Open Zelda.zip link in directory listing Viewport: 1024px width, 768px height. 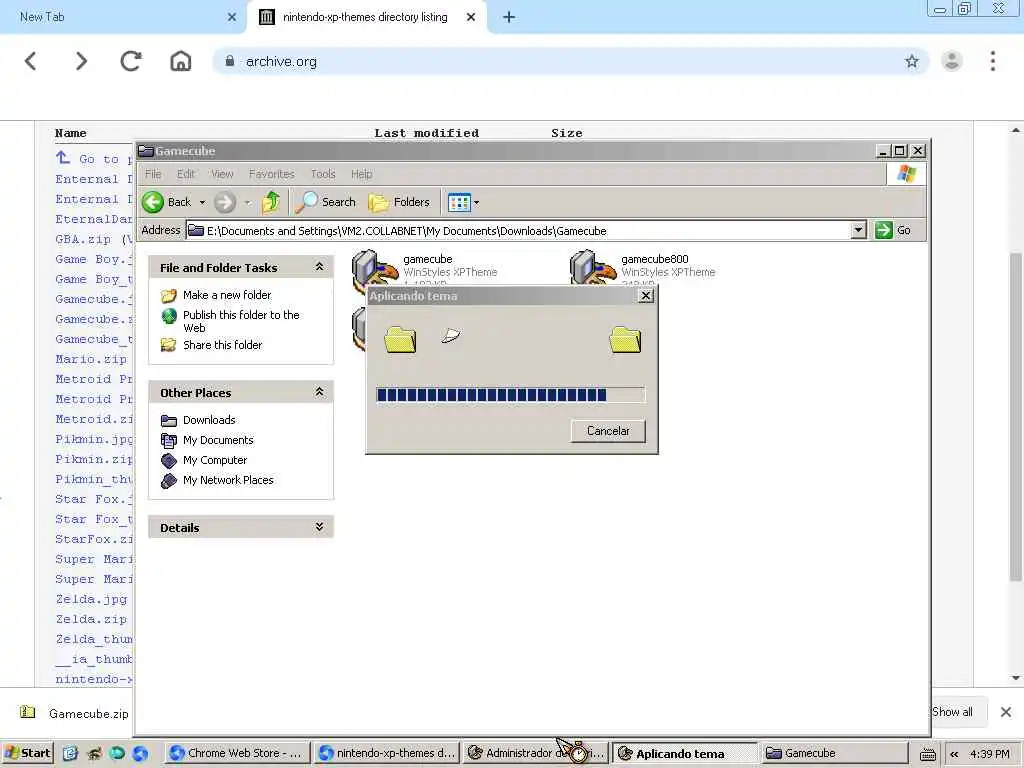click(x=91, y=619)
